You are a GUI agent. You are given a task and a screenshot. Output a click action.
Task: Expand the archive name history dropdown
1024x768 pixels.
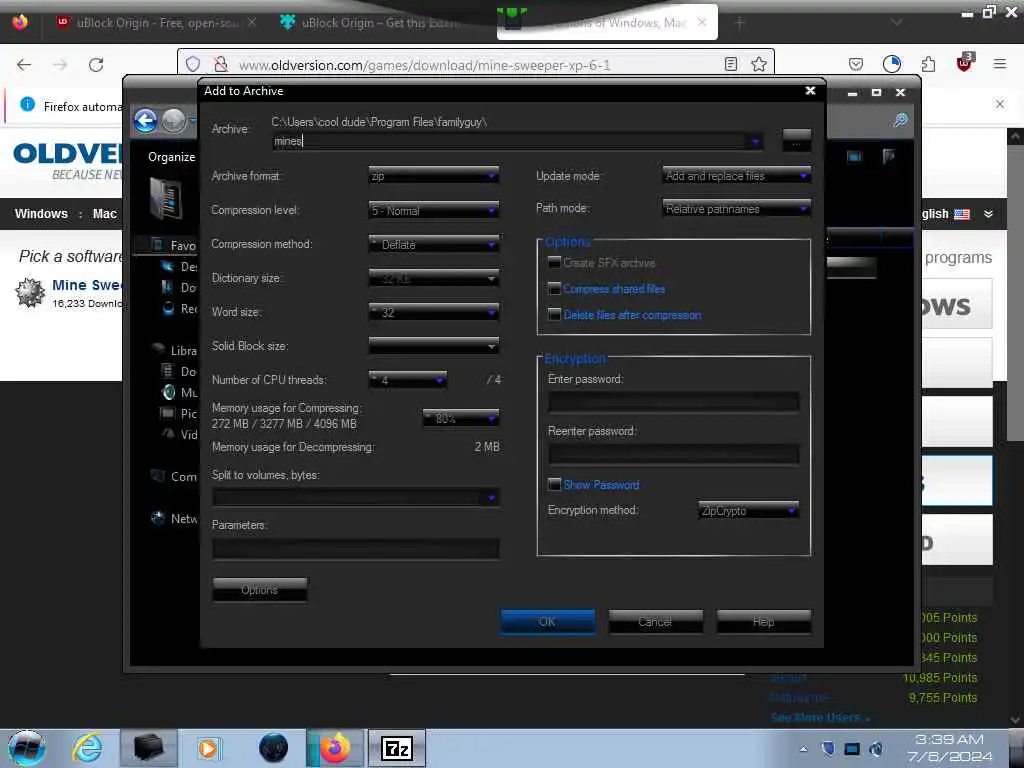(x=755, y=141)
